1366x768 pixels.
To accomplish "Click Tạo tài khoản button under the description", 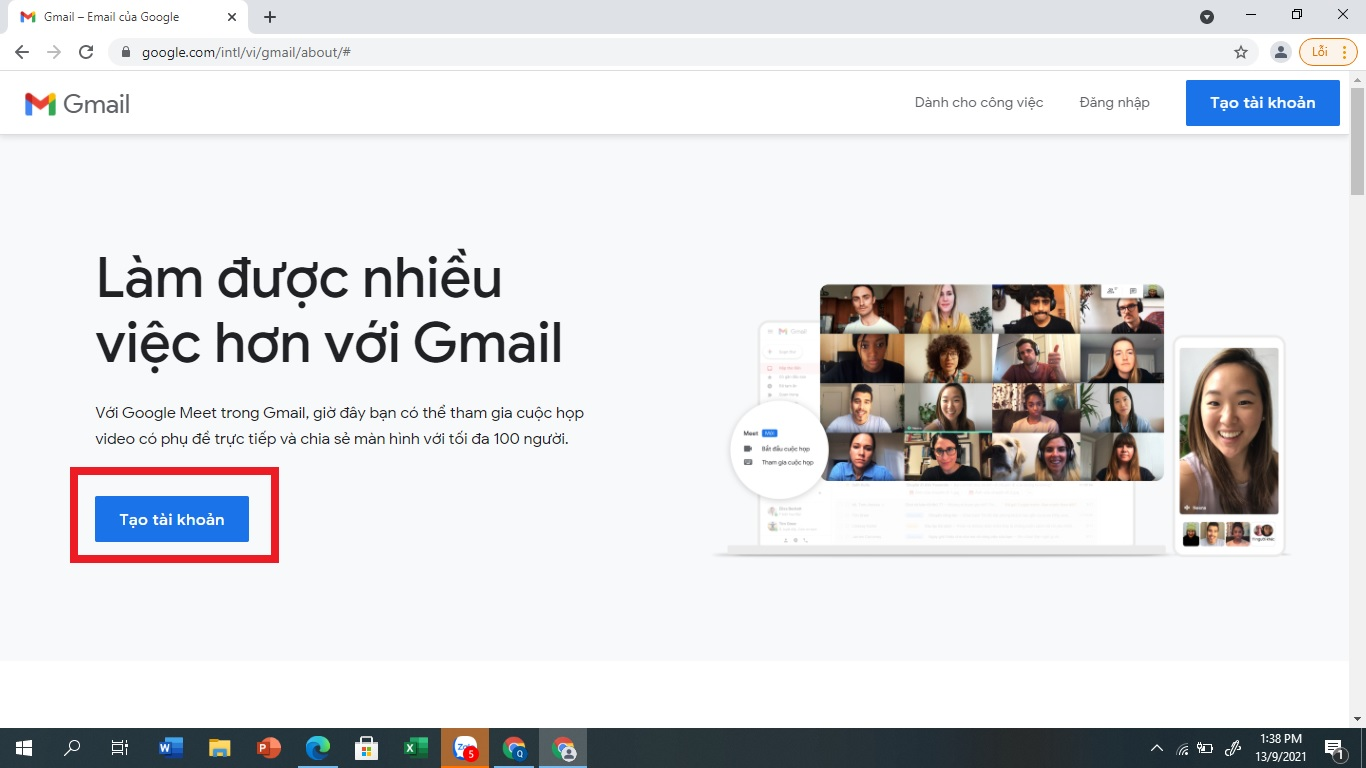I will 172,519.
